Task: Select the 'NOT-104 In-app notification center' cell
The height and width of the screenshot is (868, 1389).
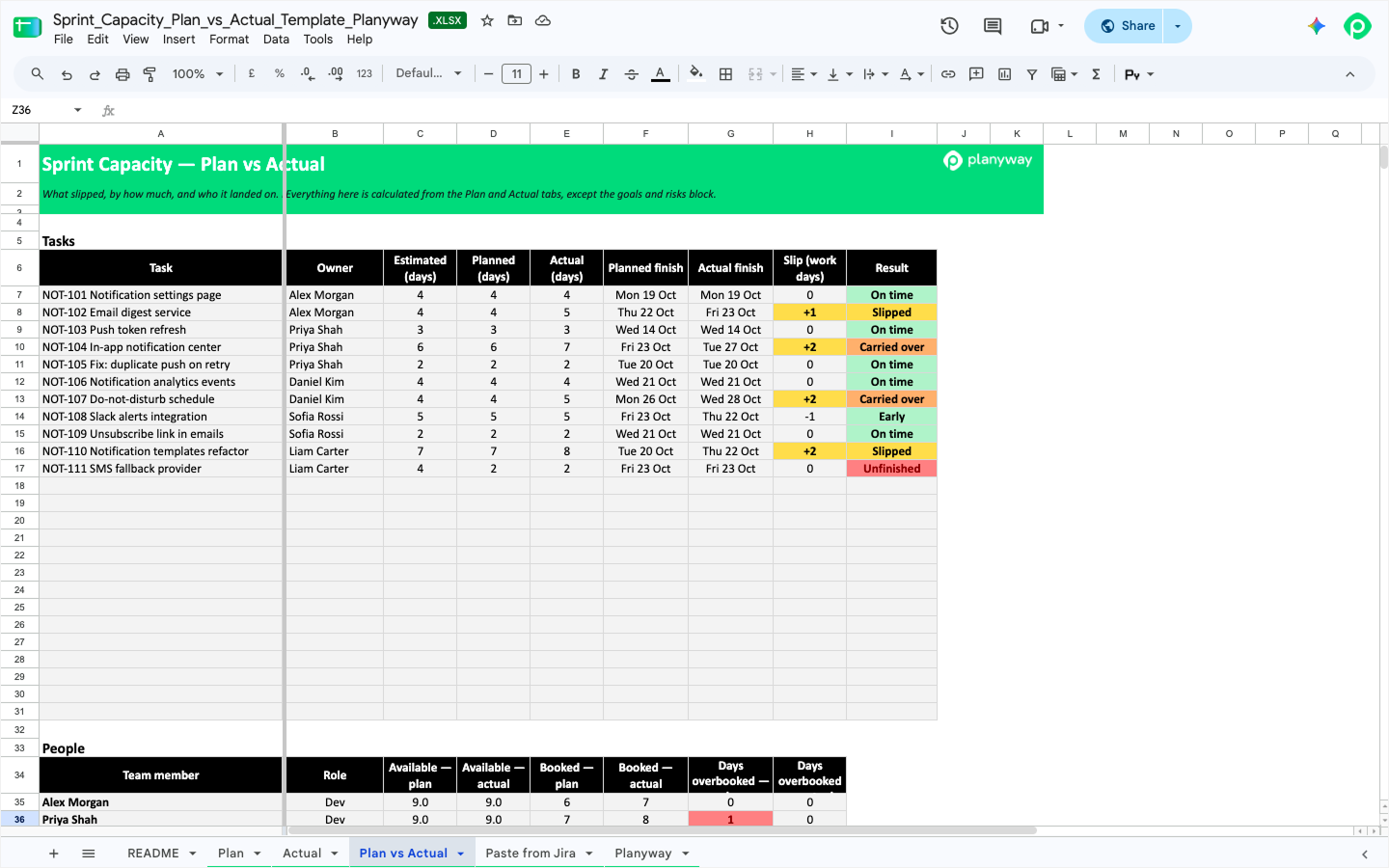Action: (161, 347)
